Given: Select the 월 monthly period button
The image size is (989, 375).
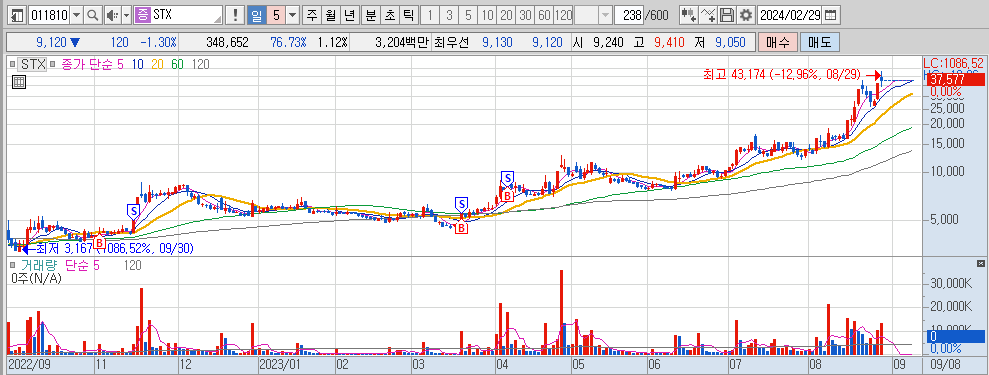Looking at the screenshot, I should tap(330, 15).
